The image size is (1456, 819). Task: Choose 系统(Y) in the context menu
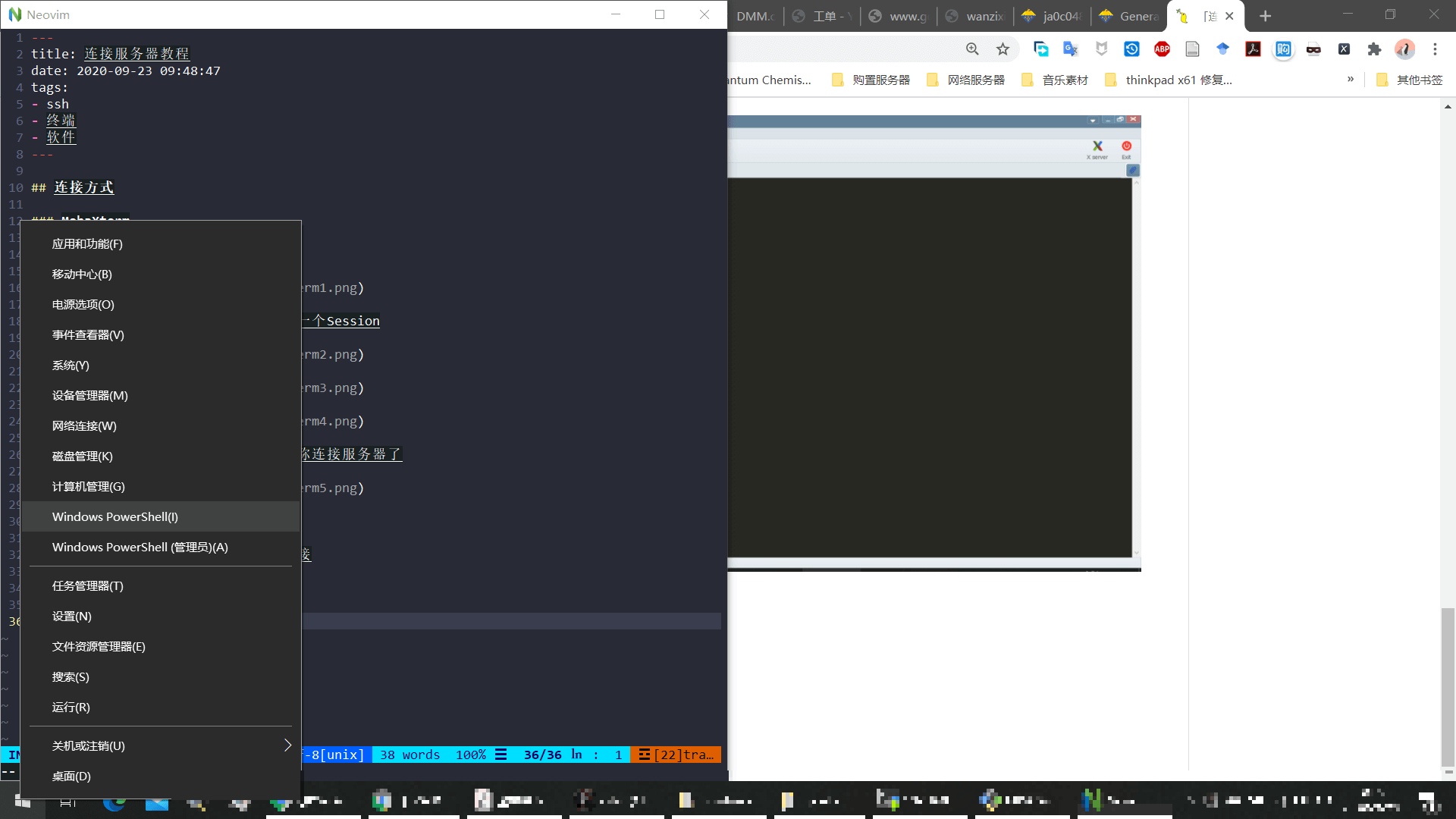pyautogui.click(x=162, y=365)
